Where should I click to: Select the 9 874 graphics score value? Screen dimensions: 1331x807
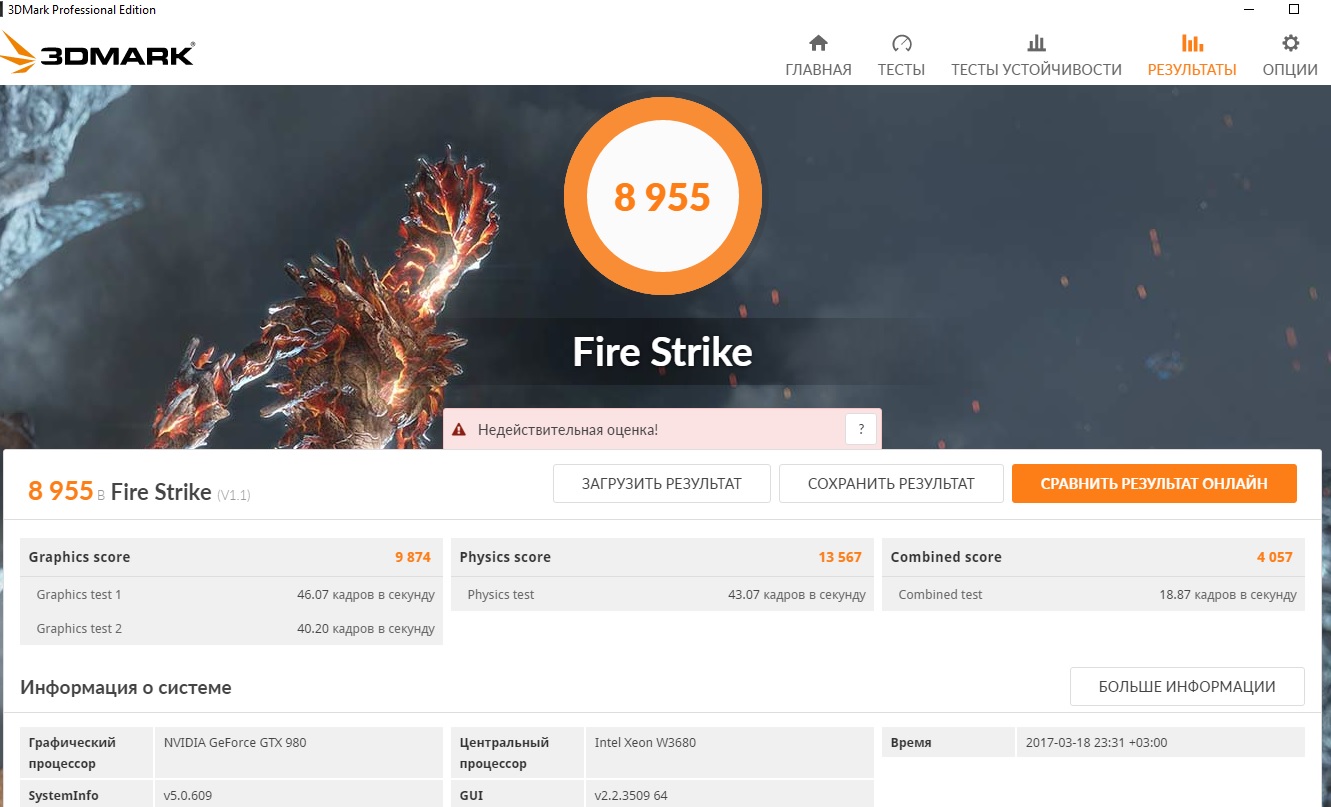point(413,557)
